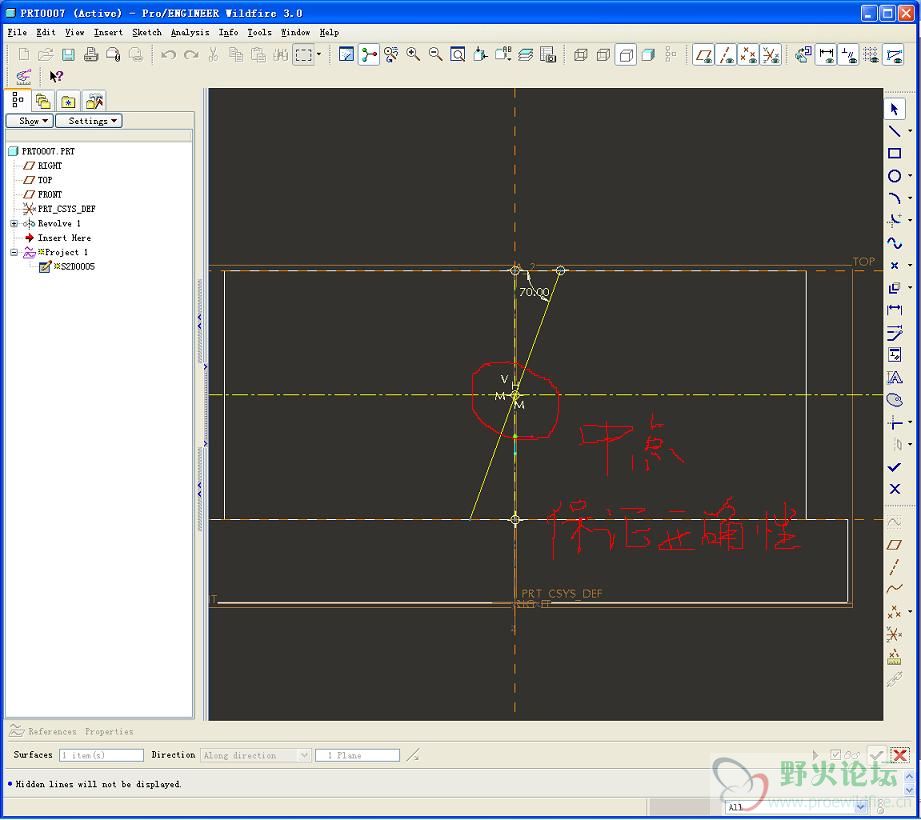Toggle coordinate systems display
The width and height of the screenshot is (921, 820).
[x=771, y=55]
